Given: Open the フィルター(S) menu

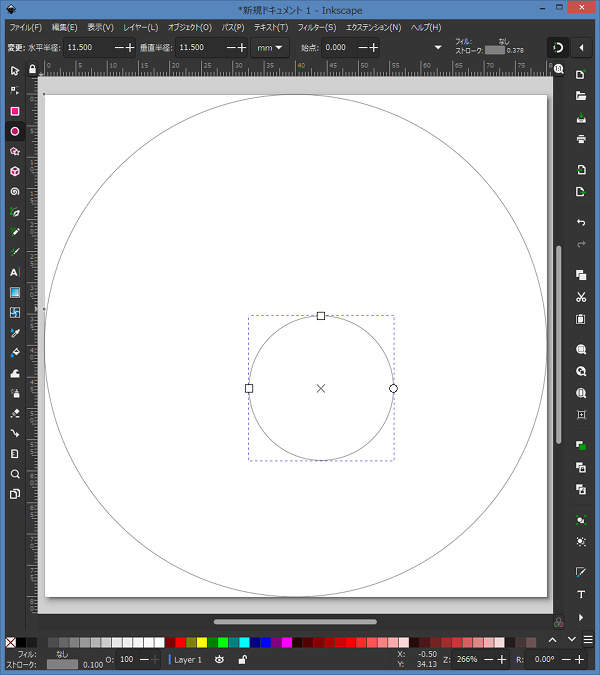Looking at the screenshot, I should click(x=317, y=28).
